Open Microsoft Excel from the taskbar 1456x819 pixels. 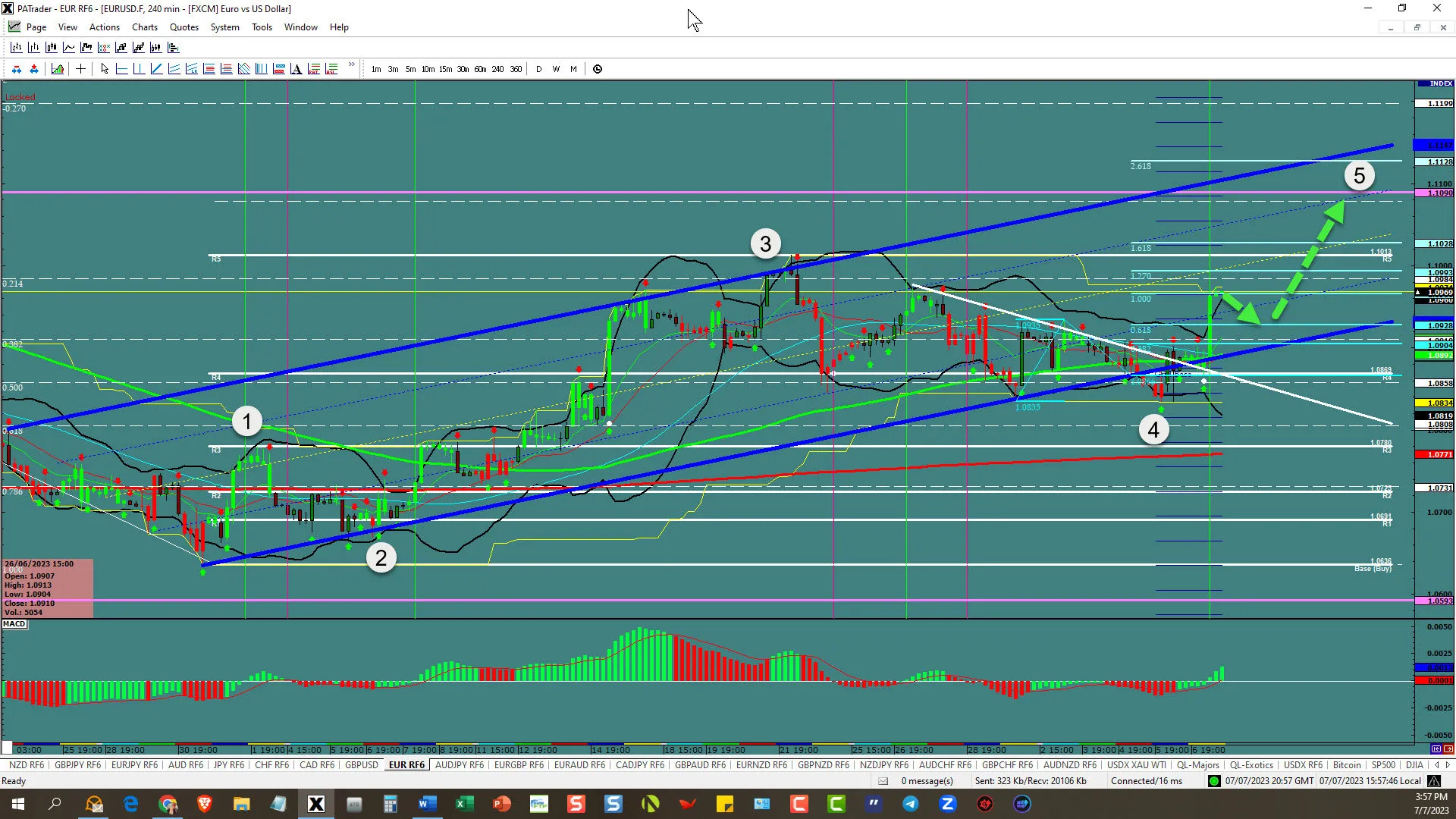pos(465,804)
